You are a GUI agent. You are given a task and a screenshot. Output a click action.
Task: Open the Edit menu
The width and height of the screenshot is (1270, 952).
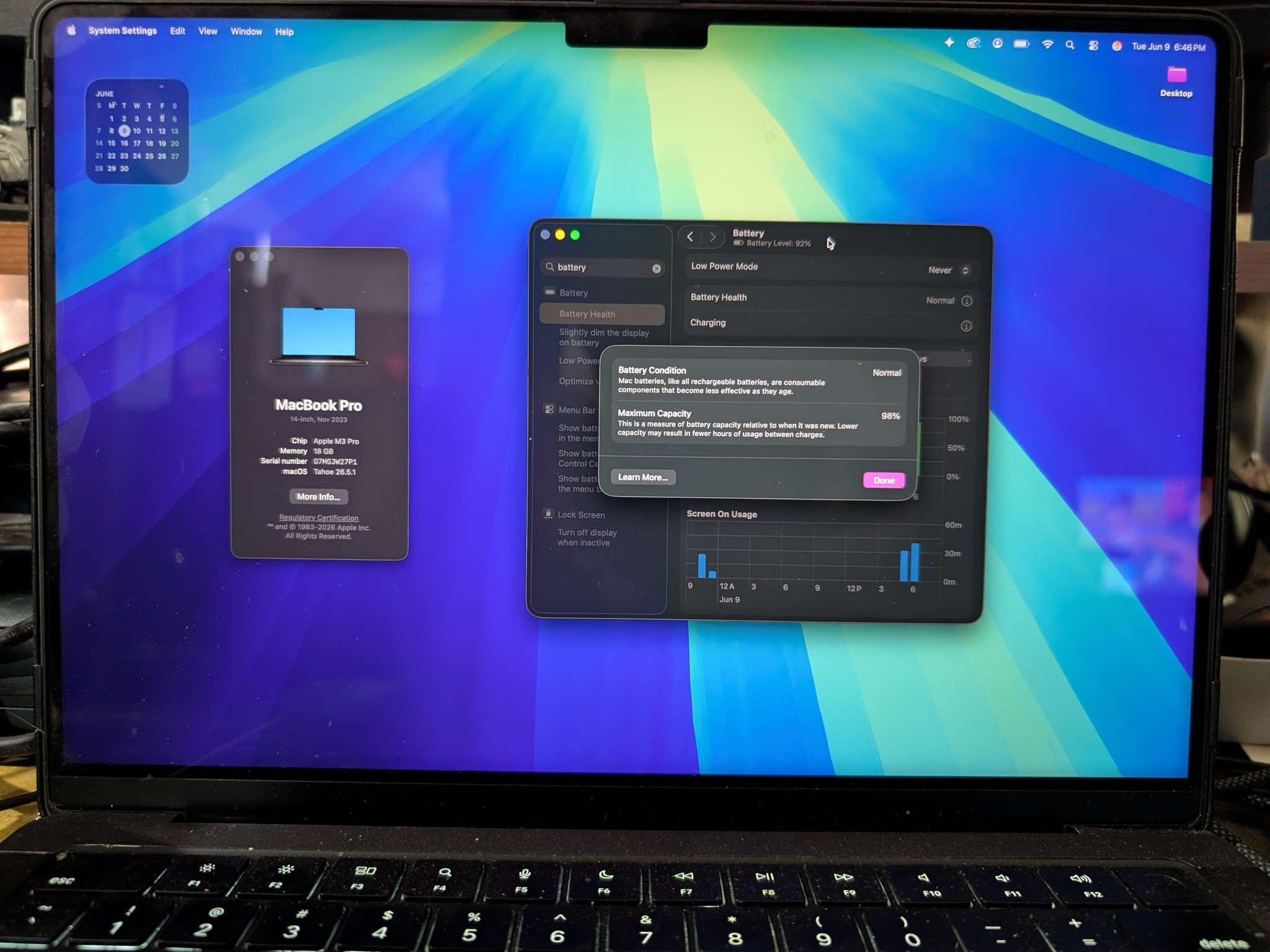point(177,31)
